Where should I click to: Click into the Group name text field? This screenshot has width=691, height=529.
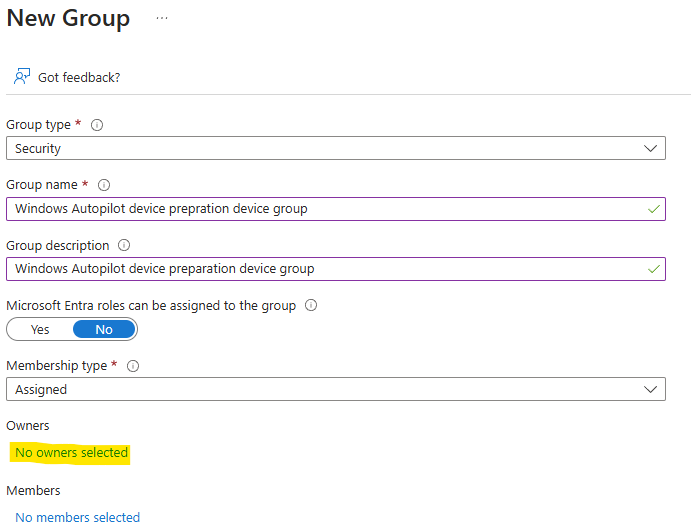[x=336, y=209]
